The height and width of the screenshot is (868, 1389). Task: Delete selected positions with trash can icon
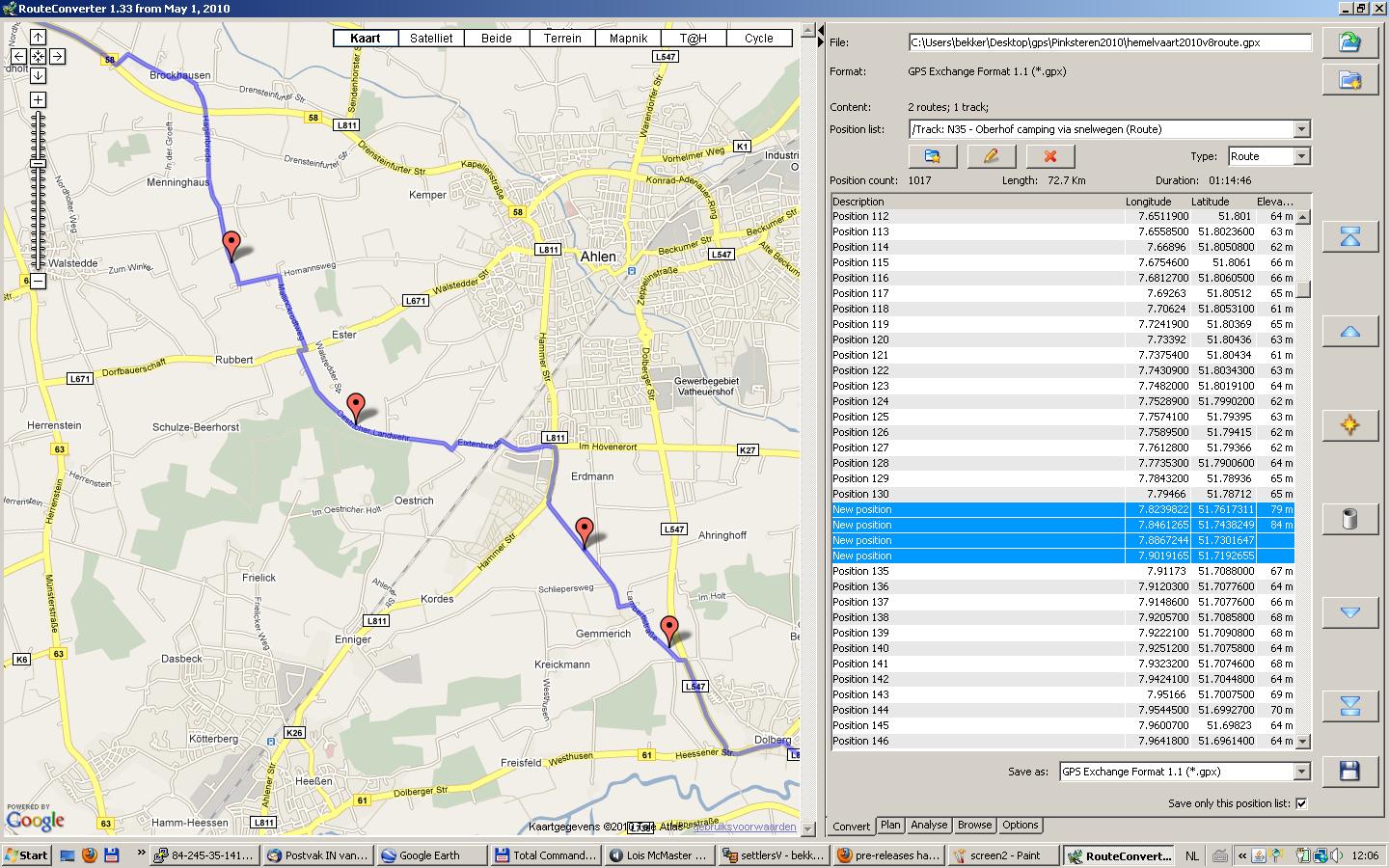[1349, 519]
